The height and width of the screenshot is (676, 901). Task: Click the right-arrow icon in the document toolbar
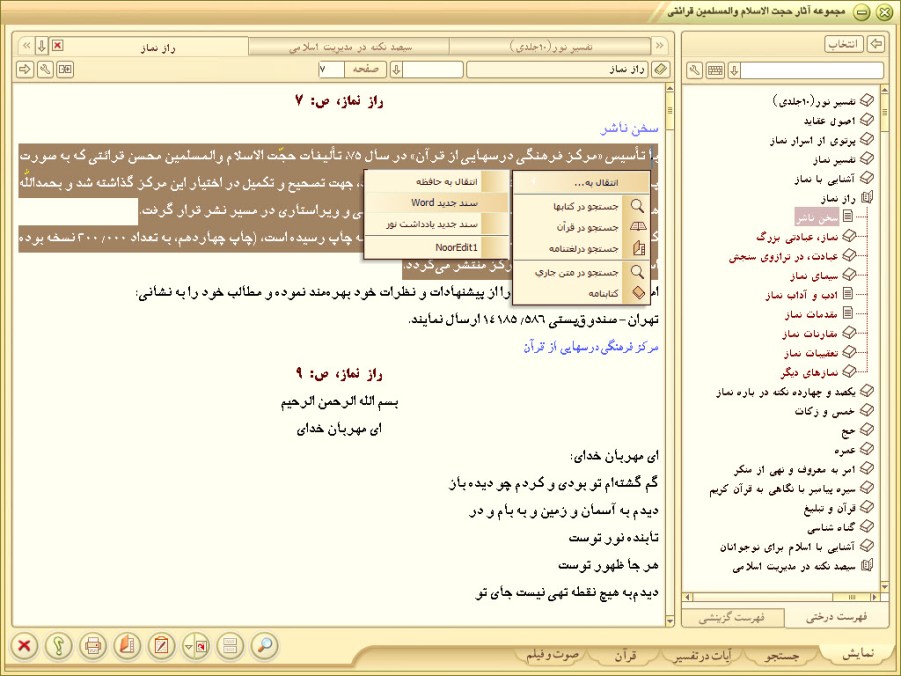coord(25,70)
